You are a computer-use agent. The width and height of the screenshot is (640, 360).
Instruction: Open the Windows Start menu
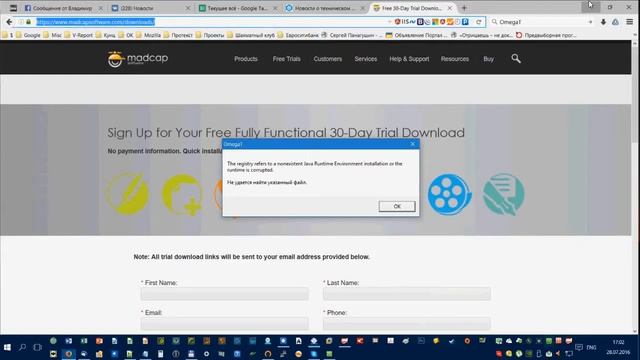click(x=7, y=347)
